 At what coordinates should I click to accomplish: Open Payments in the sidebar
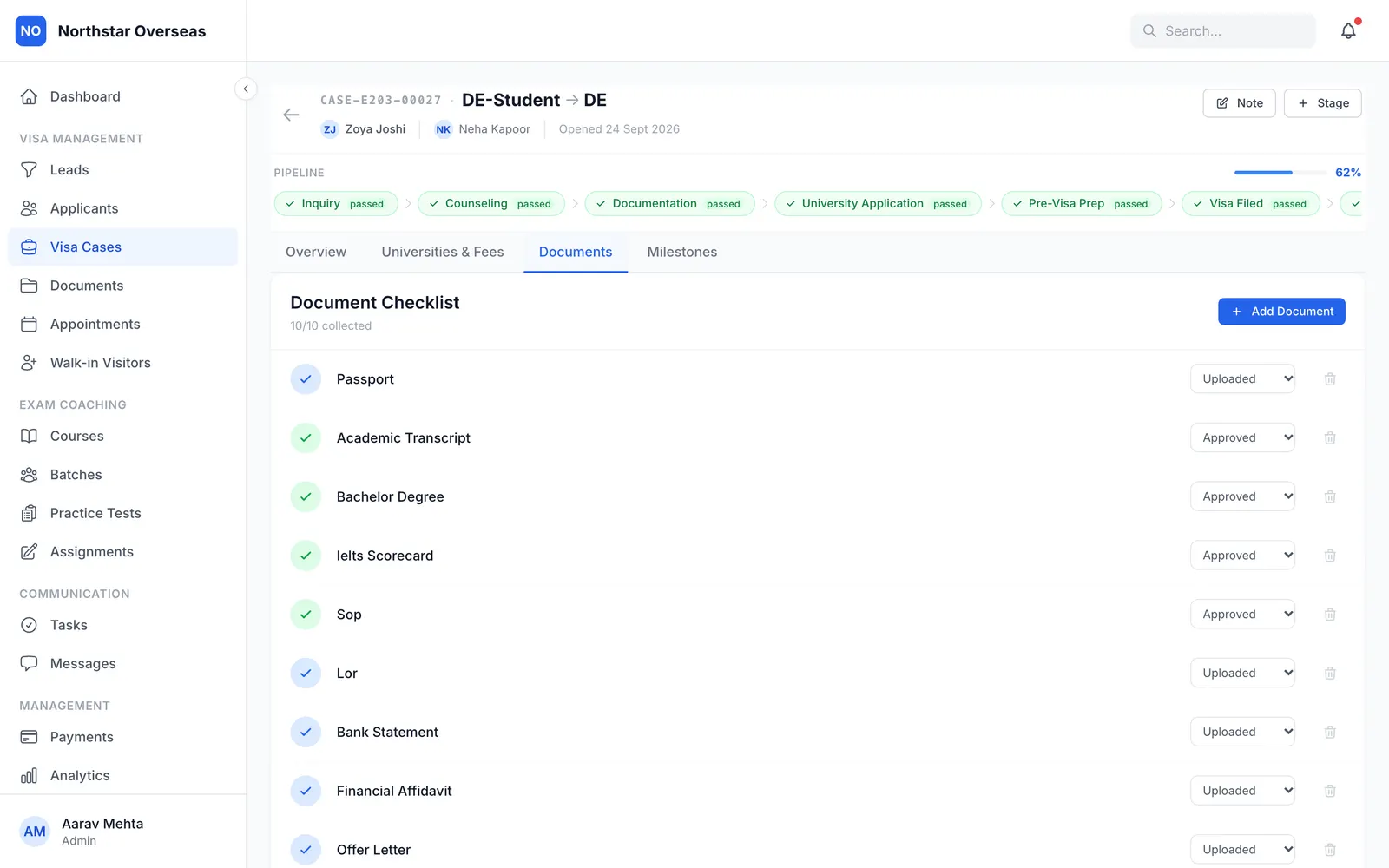point(122,737)
